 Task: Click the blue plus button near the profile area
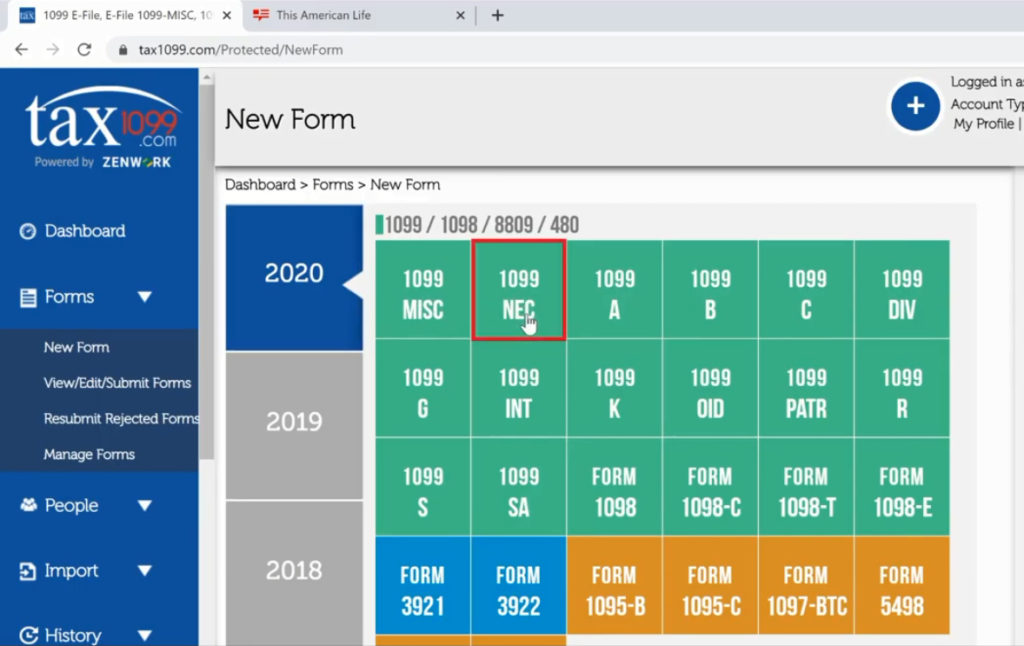916,107
